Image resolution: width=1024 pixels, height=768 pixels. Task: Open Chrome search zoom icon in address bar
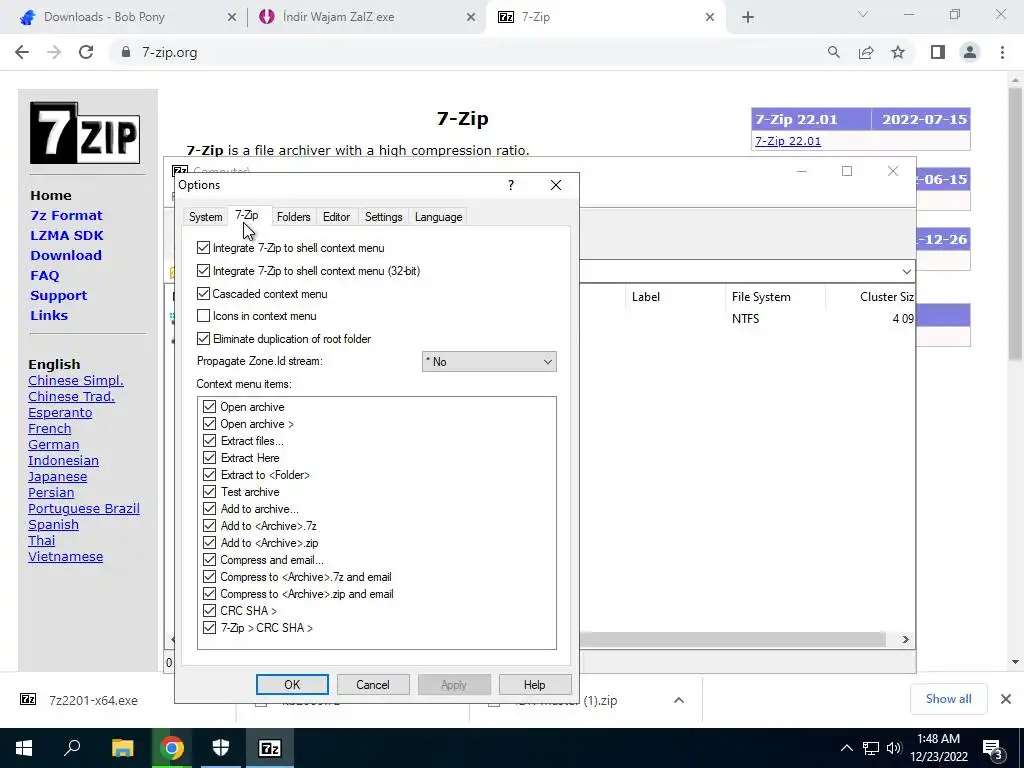(833, 52)
